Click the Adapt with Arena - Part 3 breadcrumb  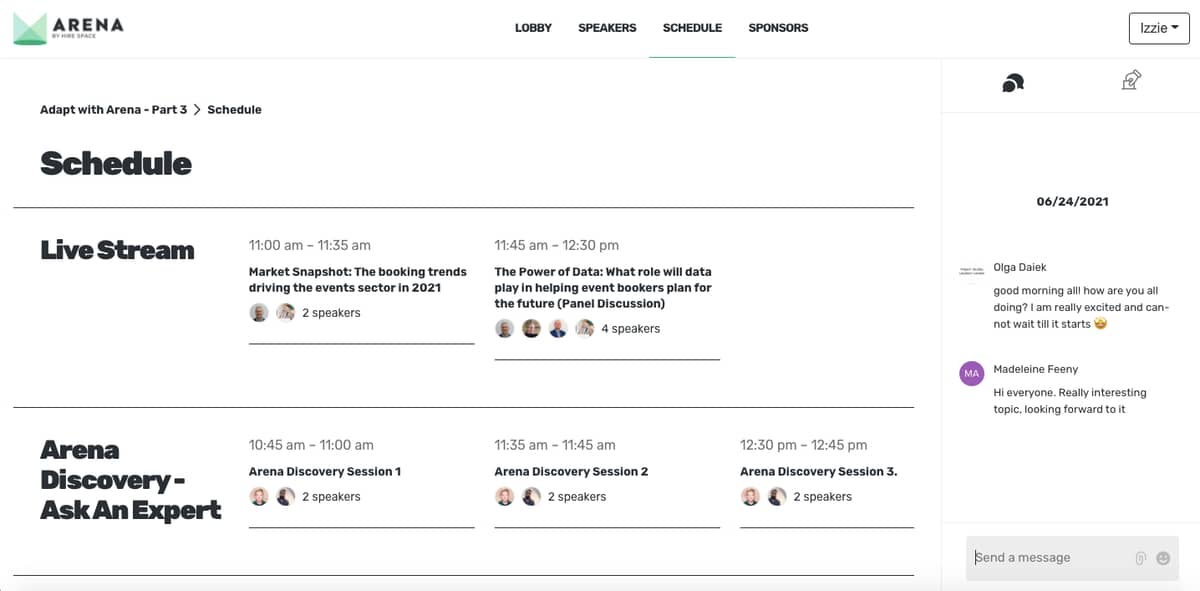[113, 109]
